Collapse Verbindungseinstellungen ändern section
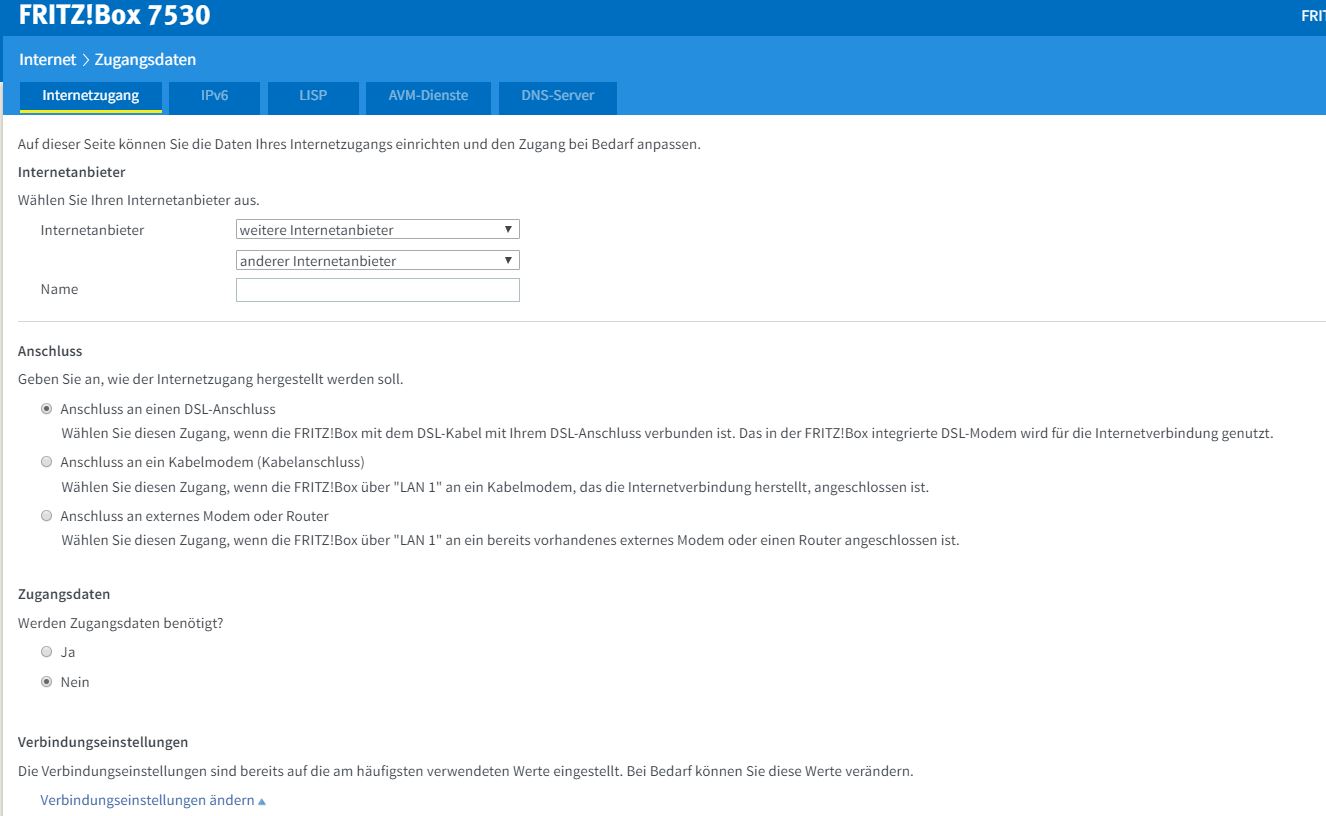The width and height of the screenshot is (1326, 816). [x=153, y=801]
